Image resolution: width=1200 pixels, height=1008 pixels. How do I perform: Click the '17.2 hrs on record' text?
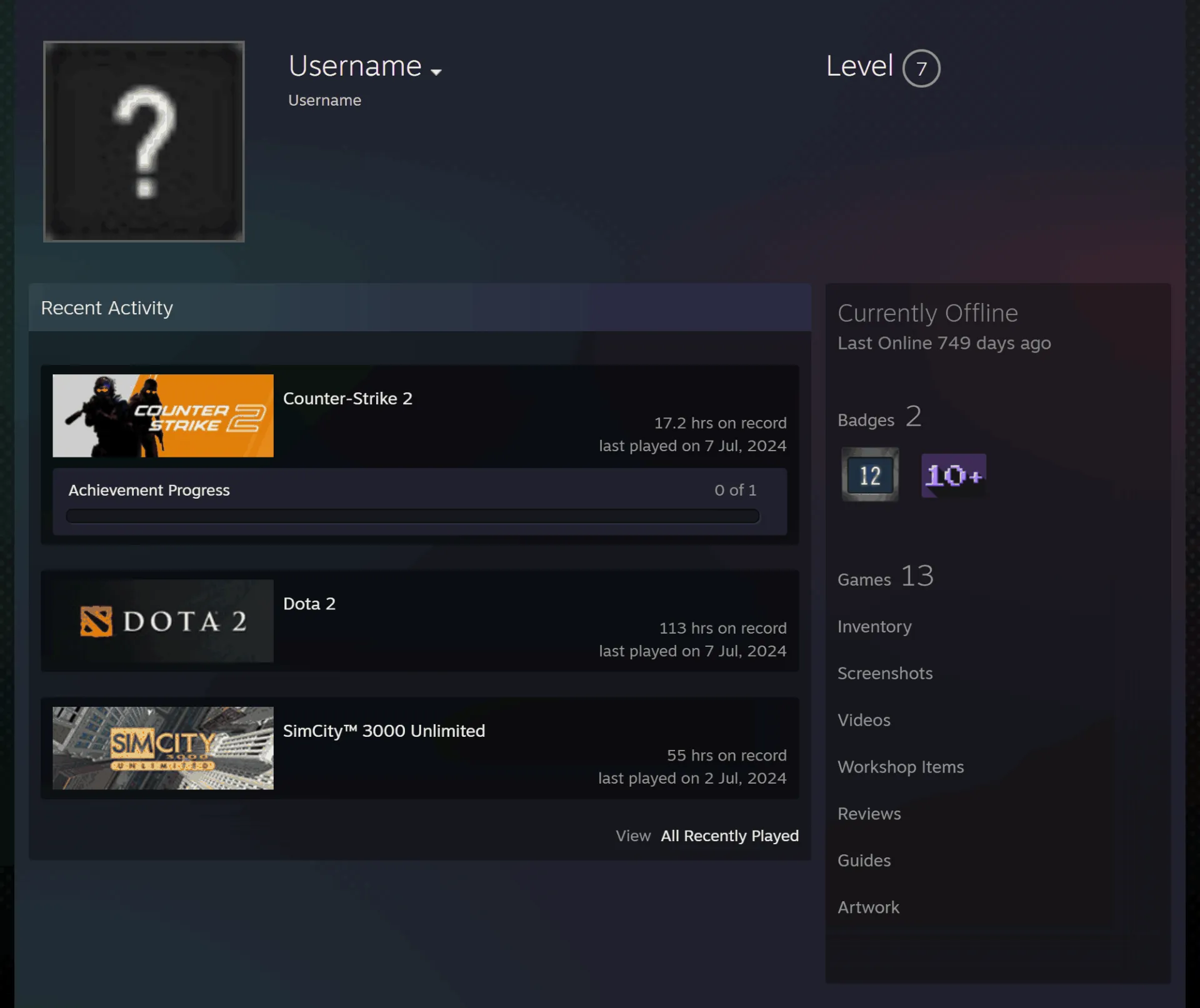pos(720,423)
